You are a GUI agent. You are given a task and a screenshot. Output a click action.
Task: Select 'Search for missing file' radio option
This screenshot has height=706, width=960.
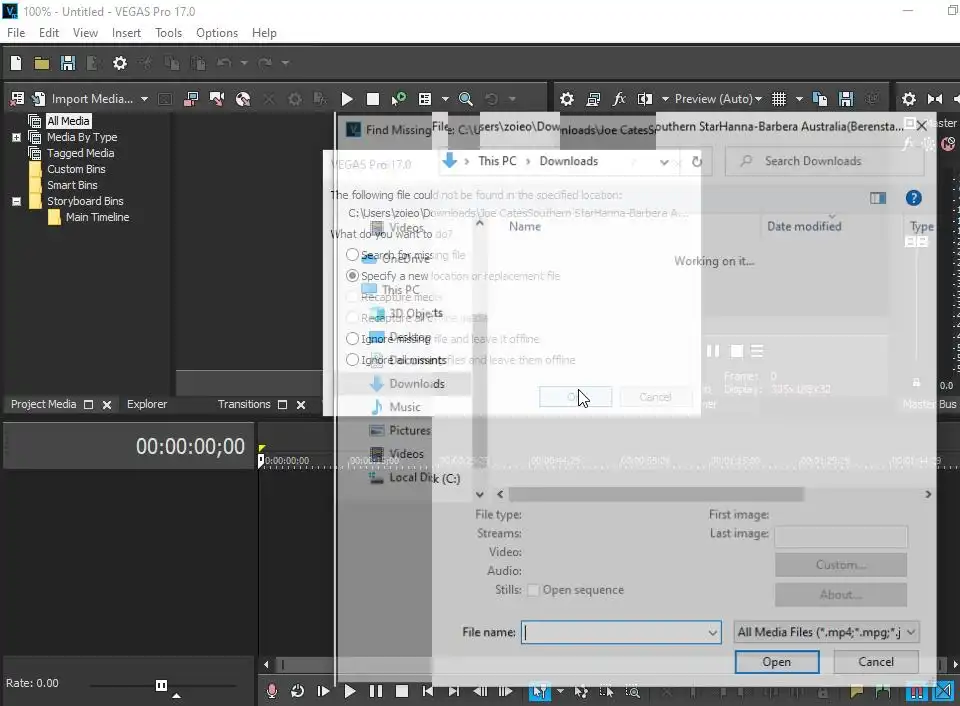(x=352, y=254)
